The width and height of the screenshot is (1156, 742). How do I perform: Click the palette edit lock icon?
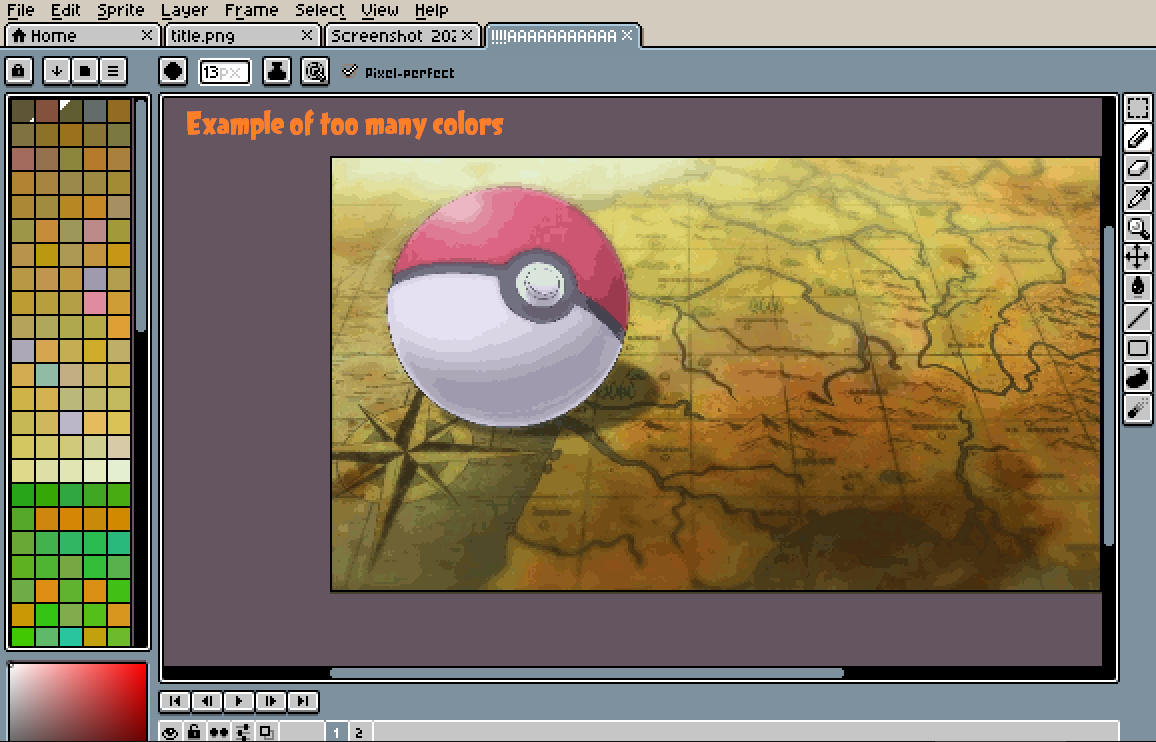click(18, 72)
